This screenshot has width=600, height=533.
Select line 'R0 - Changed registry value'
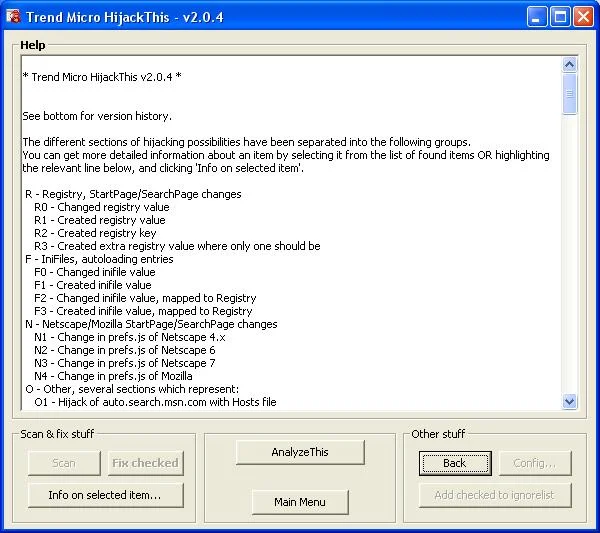(x=102, y=207)
